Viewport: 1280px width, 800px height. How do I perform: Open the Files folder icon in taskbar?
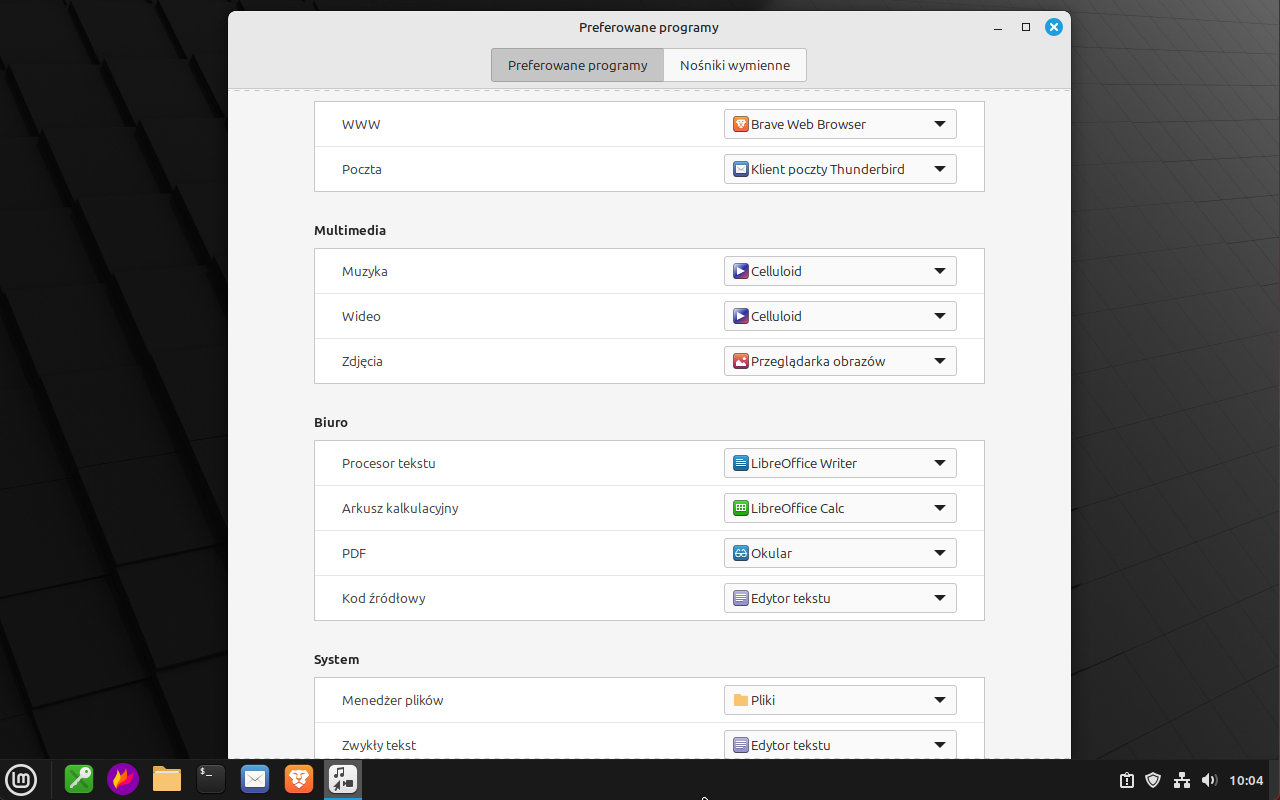point(167,778)
